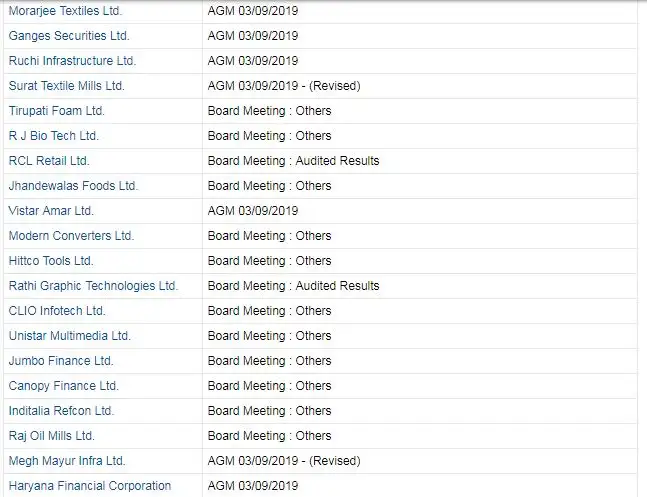Open CLIO Infotech Ltd. link
This screenshot has height=497, width=647.
57,311
